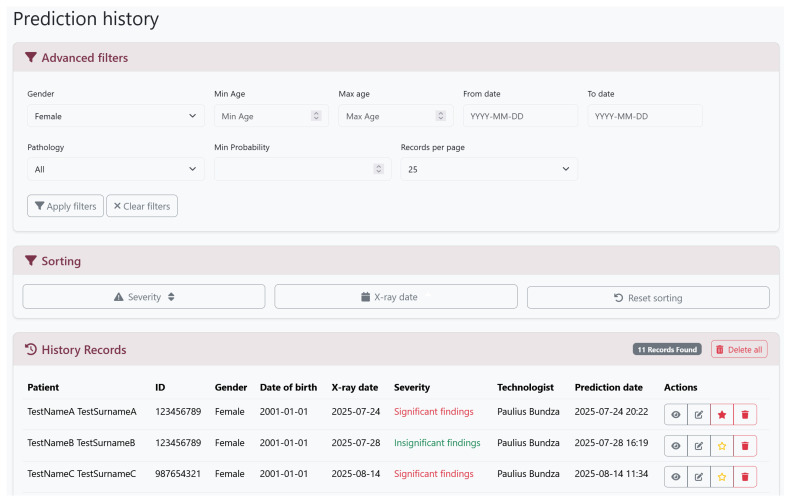Expand the Records per page dropdown
788x501 pixels.
click(489, 169)
